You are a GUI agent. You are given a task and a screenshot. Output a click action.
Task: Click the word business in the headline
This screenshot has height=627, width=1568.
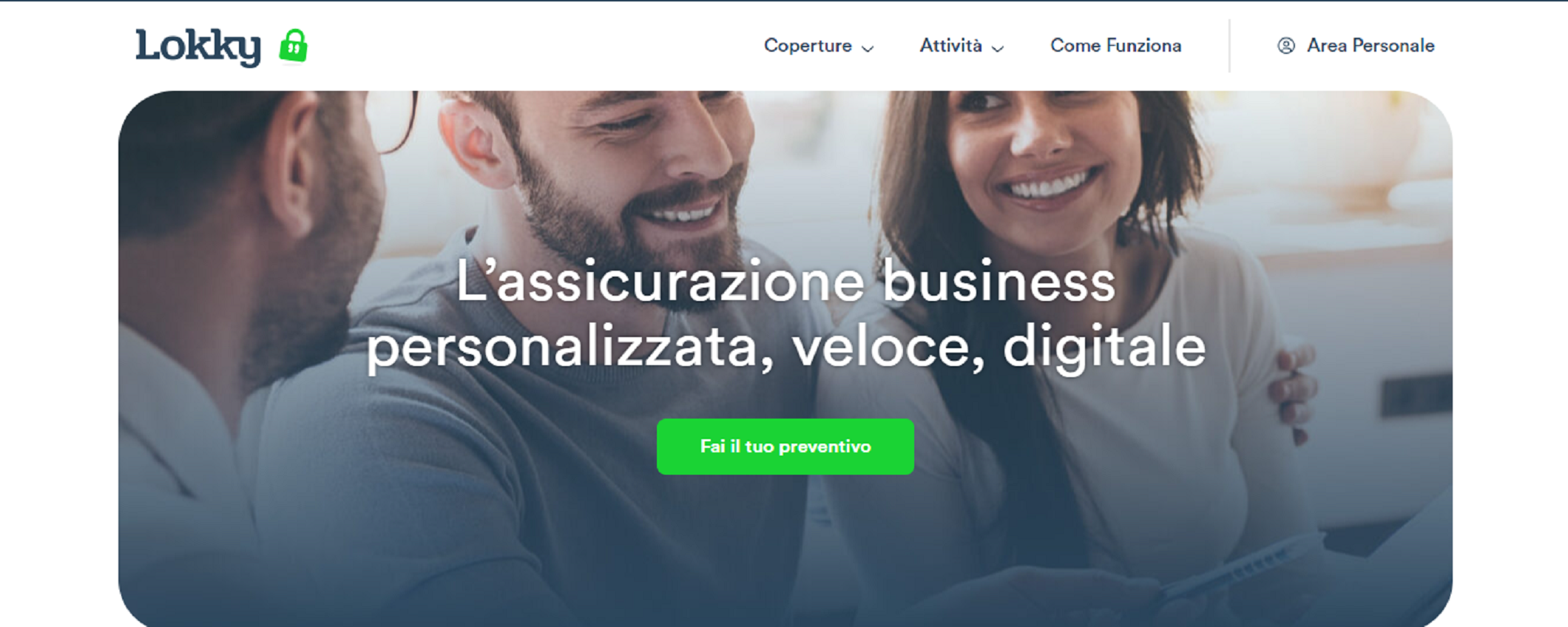pos(999,281)
